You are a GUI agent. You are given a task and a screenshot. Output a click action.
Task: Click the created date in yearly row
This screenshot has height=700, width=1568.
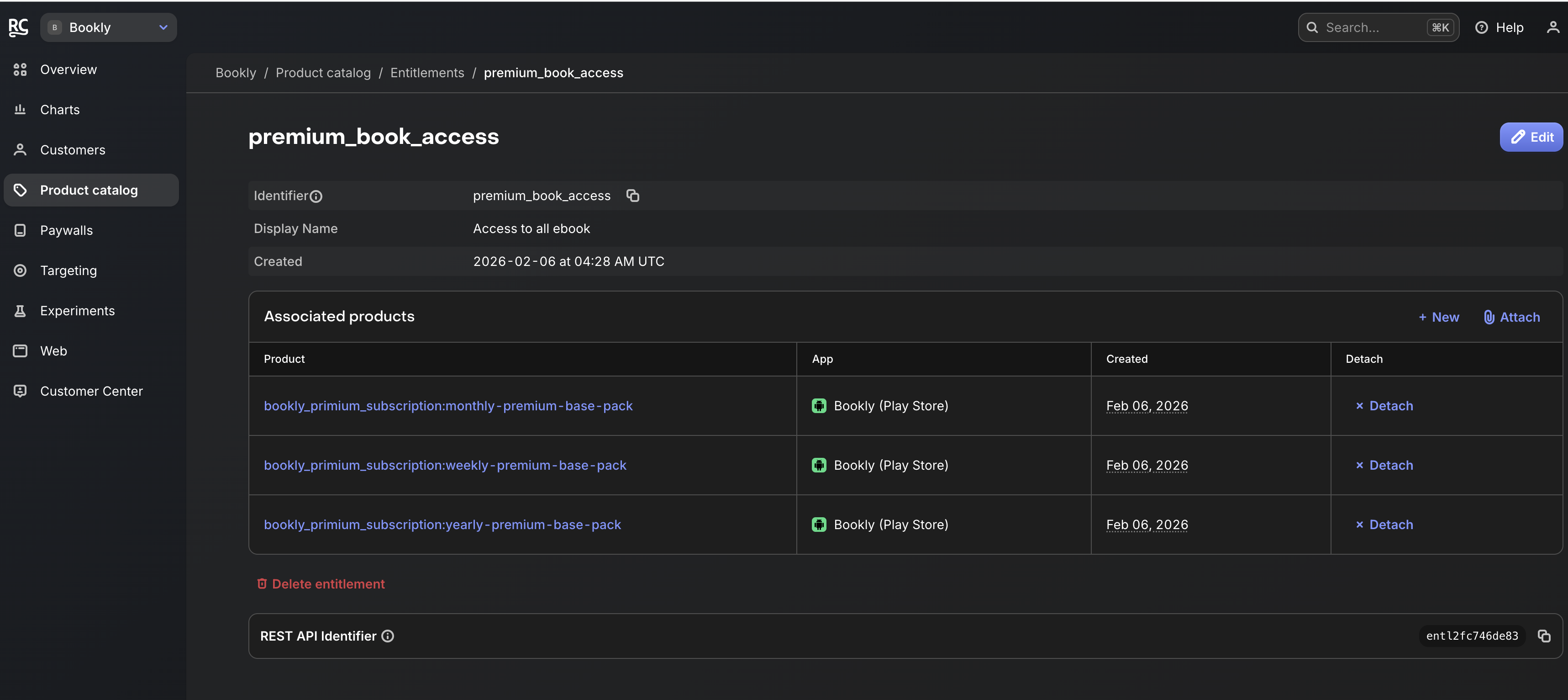pyautogui.click(x=1147, y=525)
